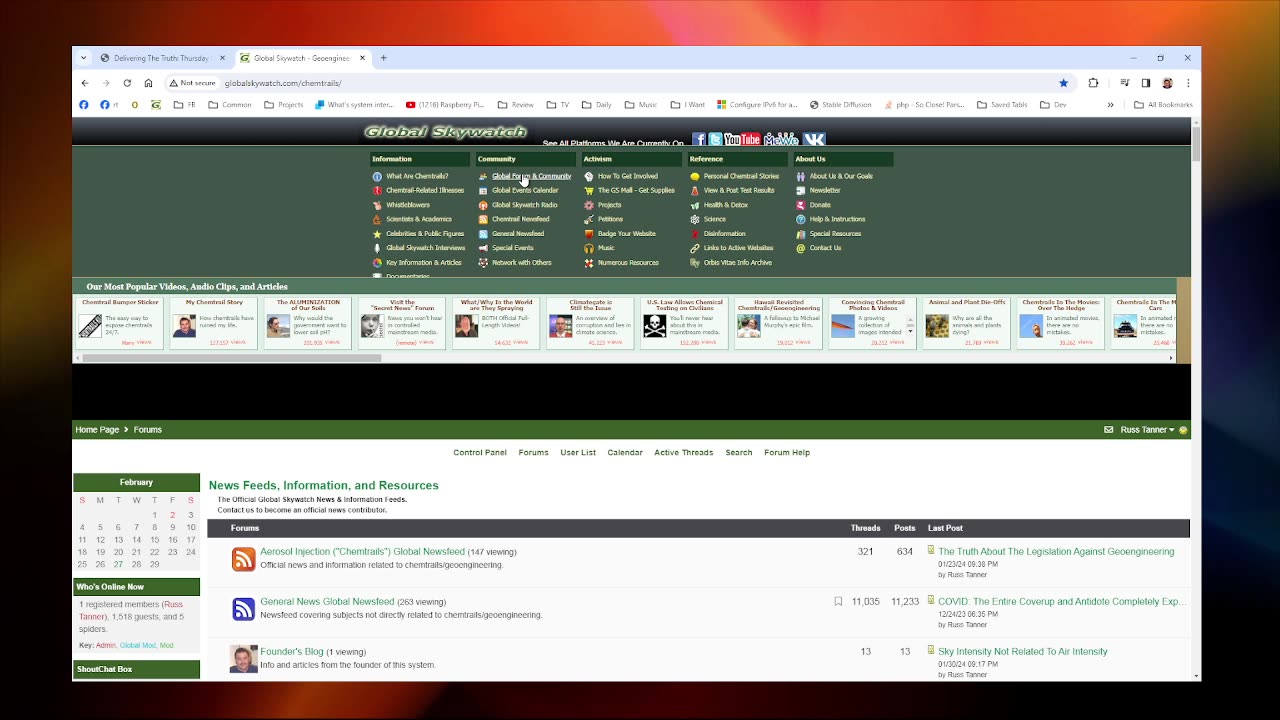Open the Forum Help menu item
The width and height of the screenshot is (1280, 720).
click(x=787, y=453)
